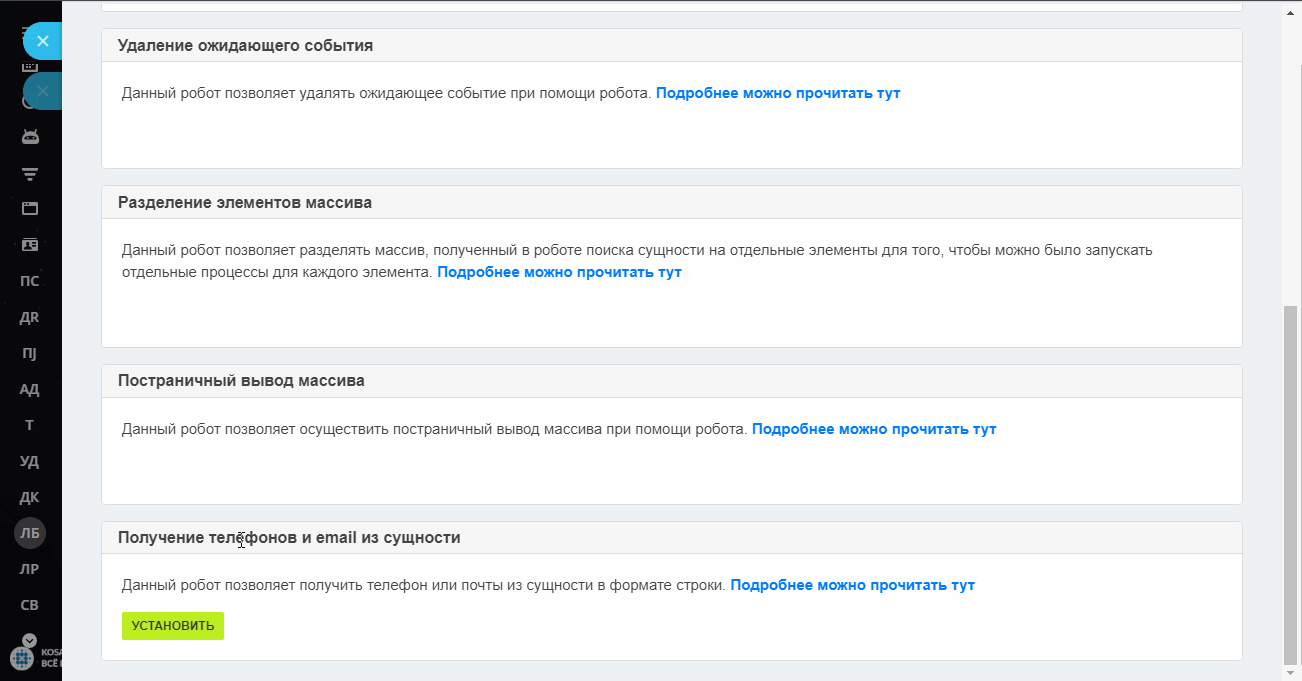Open the funnel icon in sidebar
Image resolution: width=1302 pixels, height=681 pixels.
click(x=30, y=174)
